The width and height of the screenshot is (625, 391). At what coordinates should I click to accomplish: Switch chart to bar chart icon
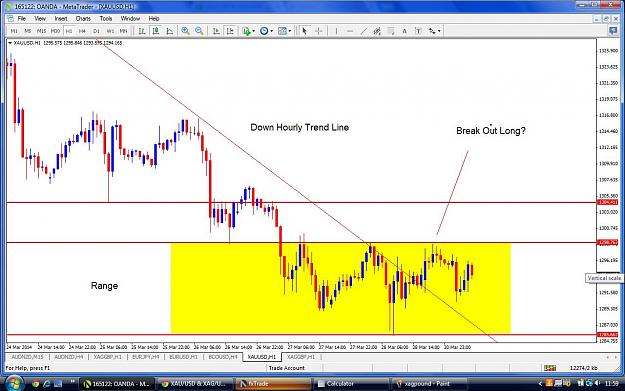point(142,31)
